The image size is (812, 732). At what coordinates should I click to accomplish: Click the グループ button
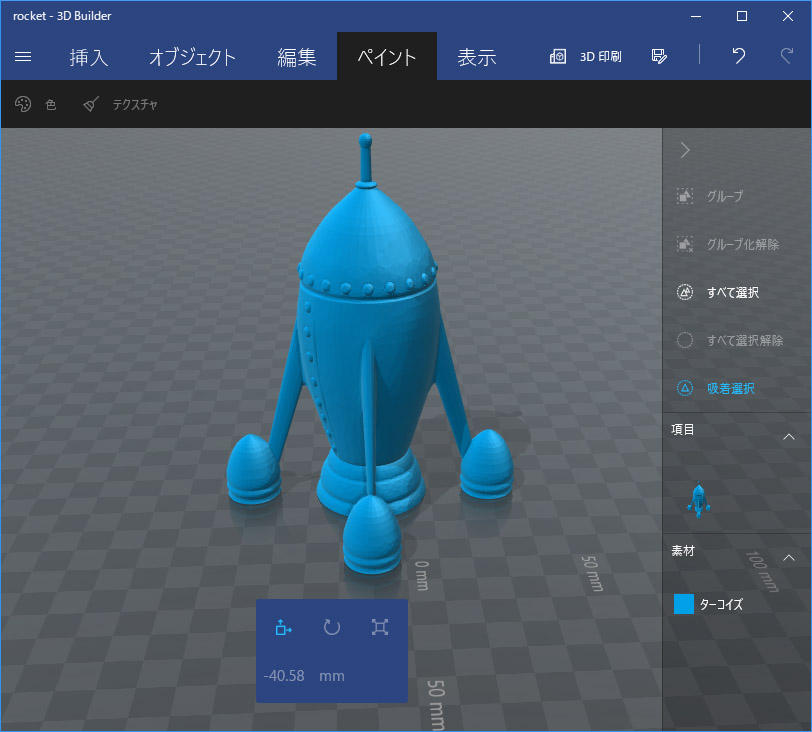point(710,197)
